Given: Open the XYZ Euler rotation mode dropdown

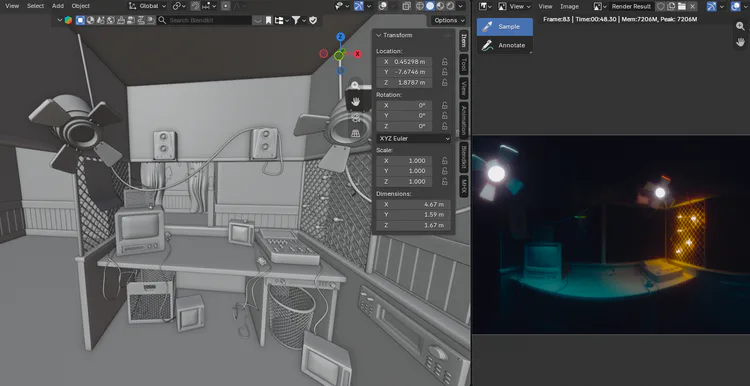Looking at the screenshot, I should pyautogui.click(x=414, y=139).
